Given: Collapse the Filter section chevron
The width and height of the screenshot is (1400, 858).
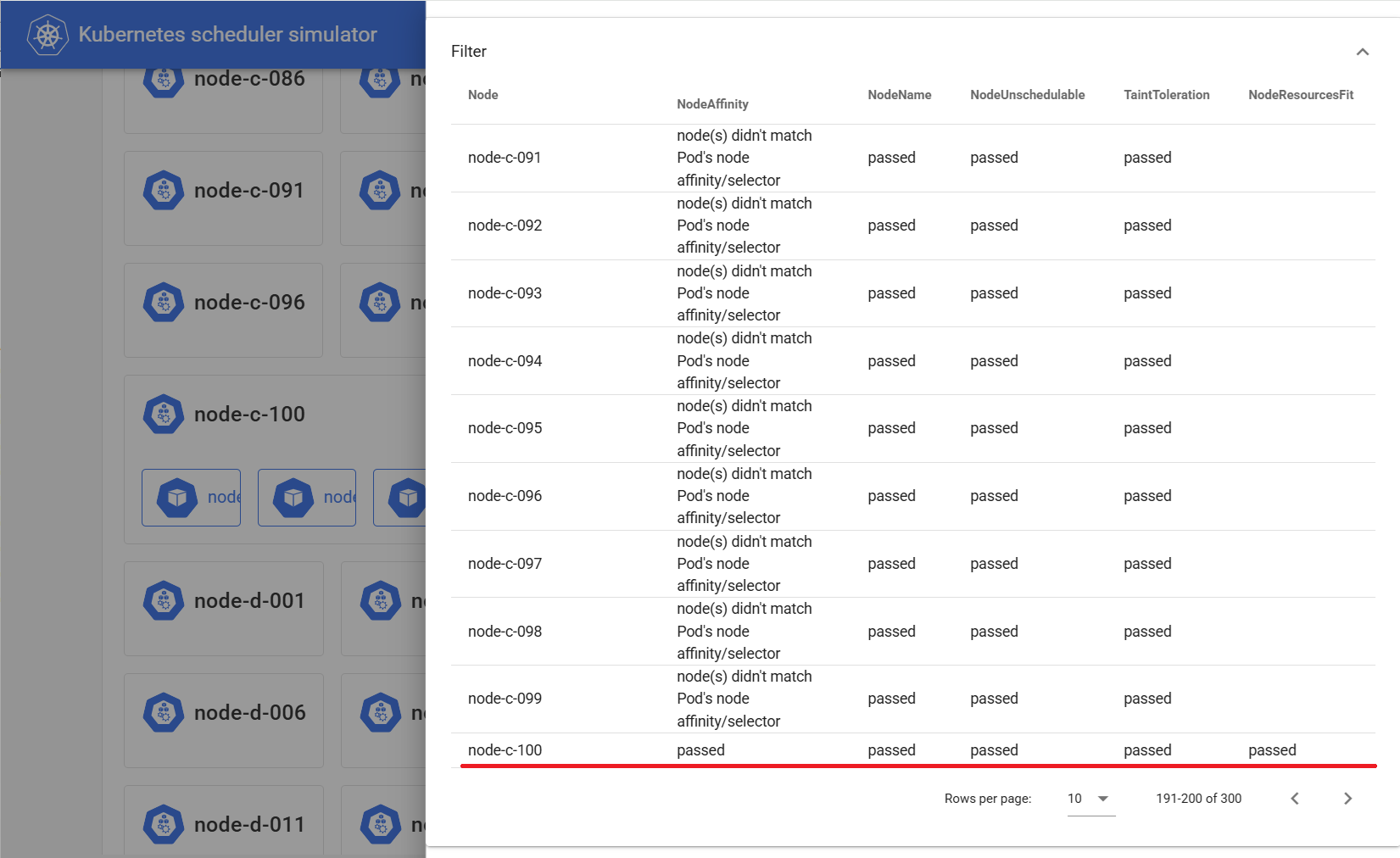Looking at the screenshot, I should (1362, 52).
